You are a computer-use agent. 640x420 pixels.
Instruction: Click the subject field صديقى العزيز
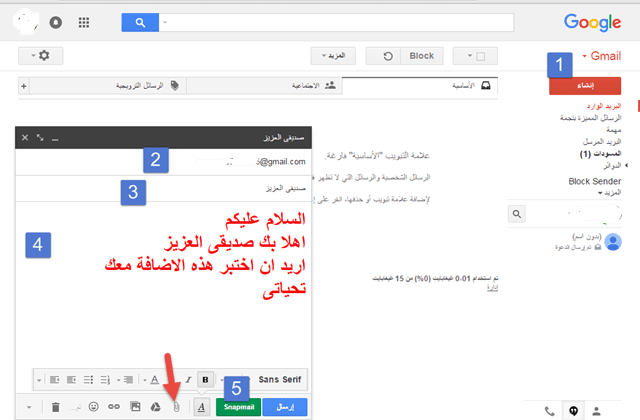pos(163,188)
